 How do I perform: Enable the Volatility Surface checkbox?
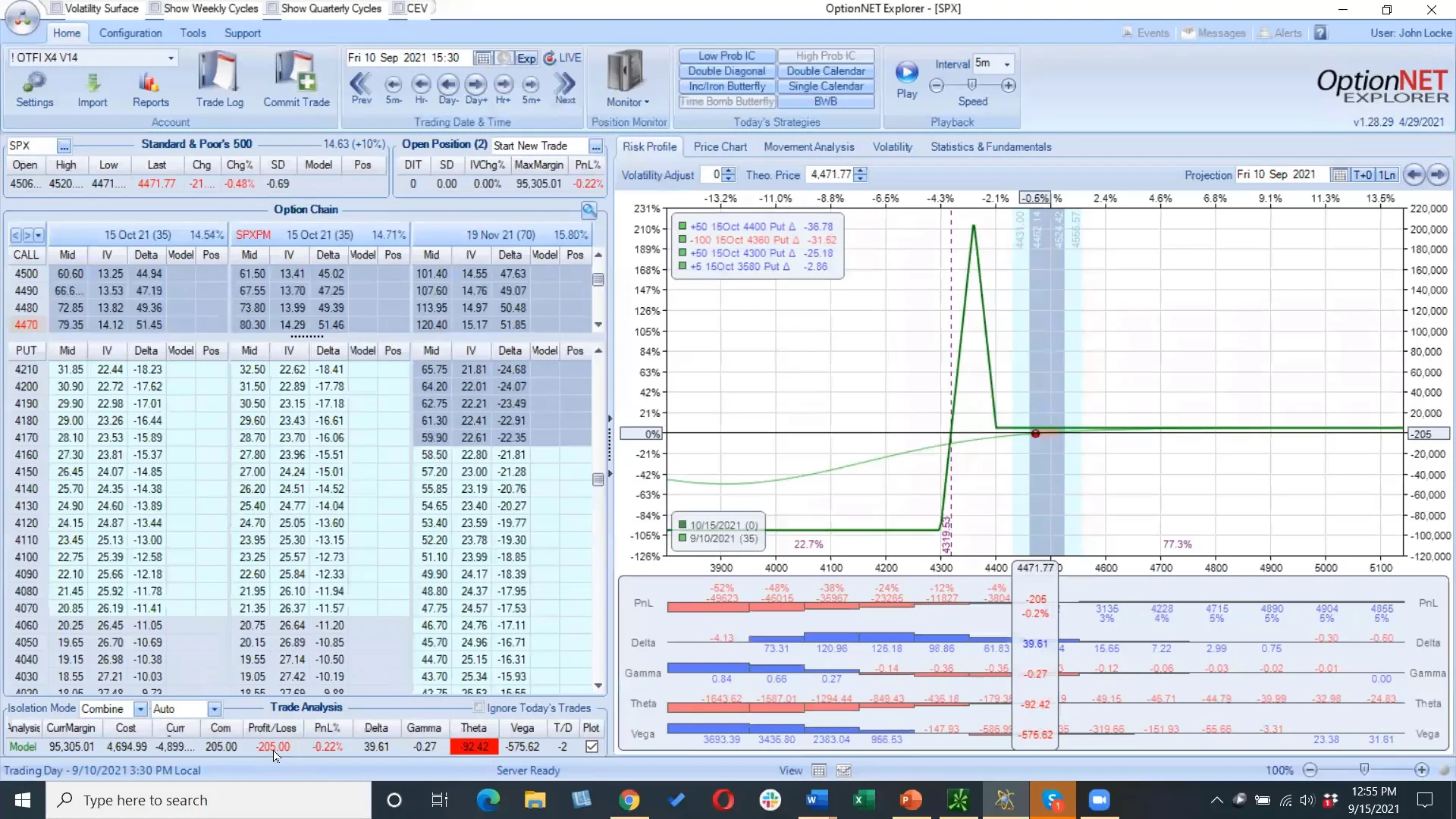[x=55, y=8]
